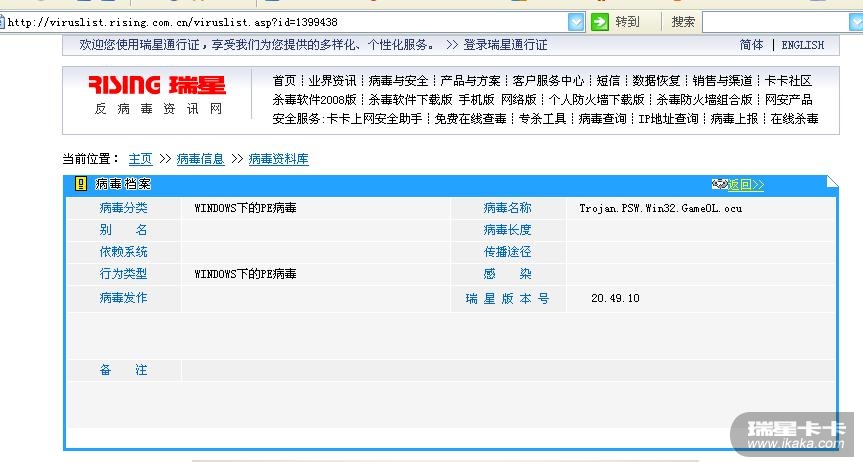The height and width of the screenshot is (462, 863).
Task: Open the 卡卡社区 menu item
Action: pos(788,81)
